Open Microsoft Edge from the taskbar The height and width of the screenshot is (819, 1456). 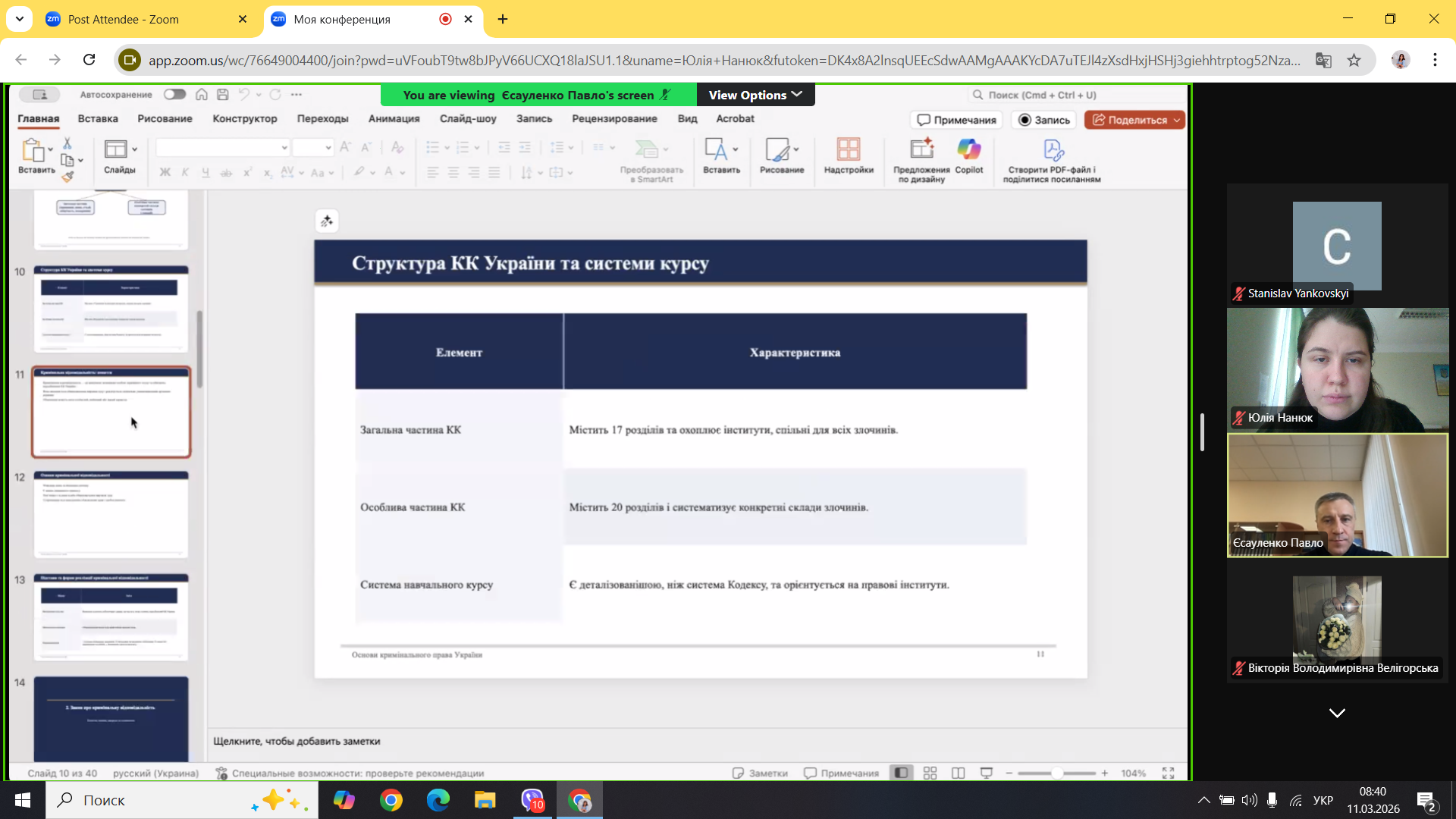438,800
